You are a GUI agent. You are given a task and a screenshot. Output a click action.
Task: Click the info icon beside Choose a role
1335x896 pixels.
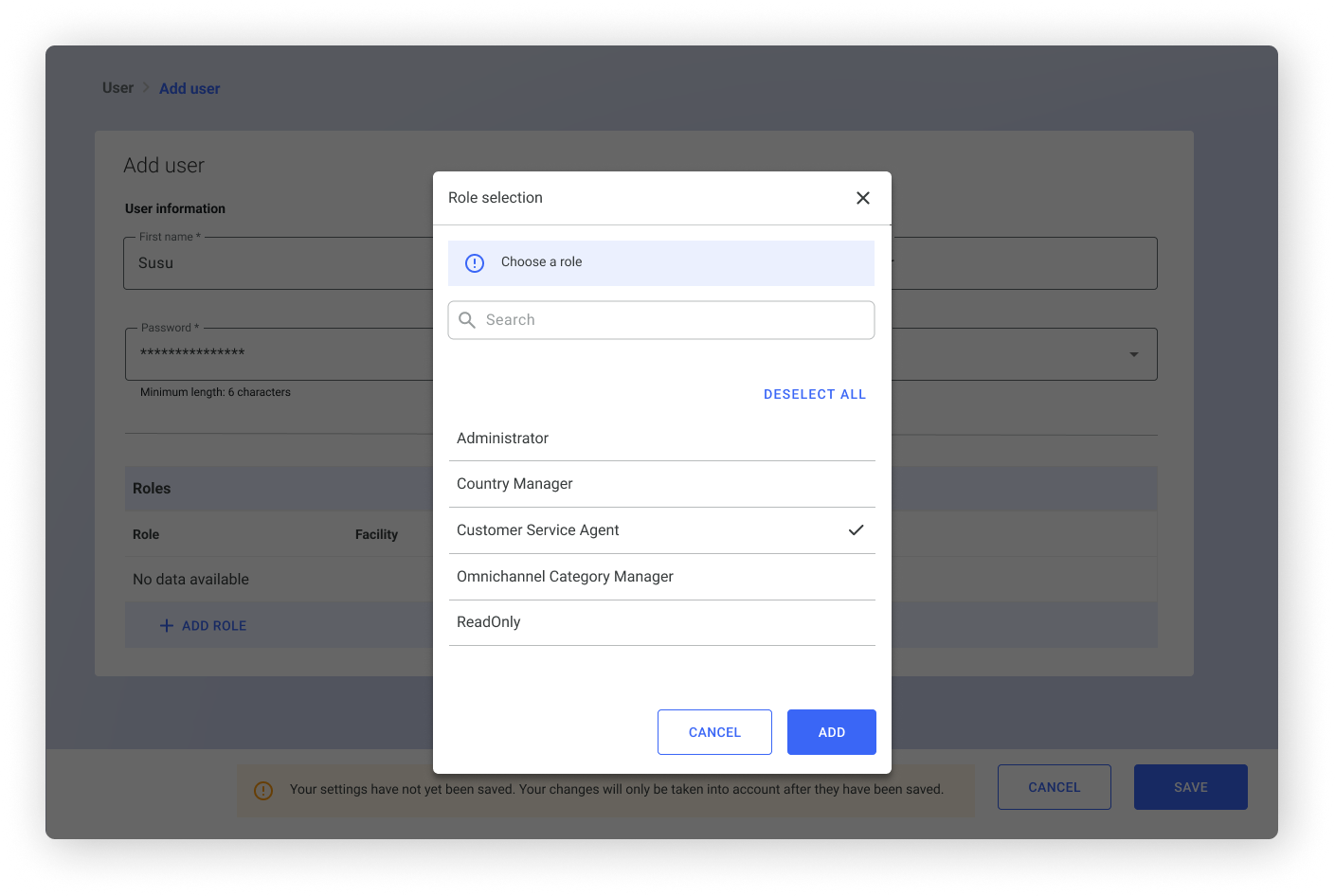[475, 263]
